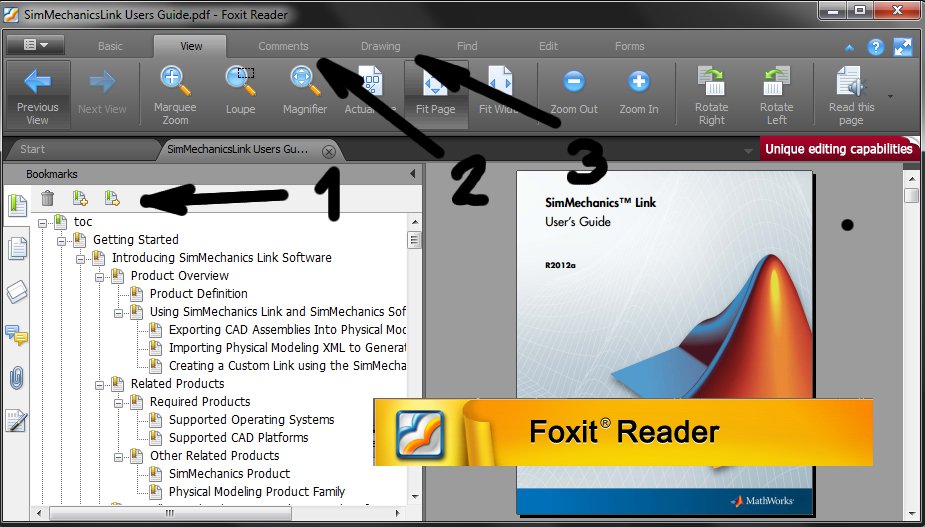Switch to the Drawing ribbon tab
This screenshot has width=925, height=527.
tap(381, 46)
